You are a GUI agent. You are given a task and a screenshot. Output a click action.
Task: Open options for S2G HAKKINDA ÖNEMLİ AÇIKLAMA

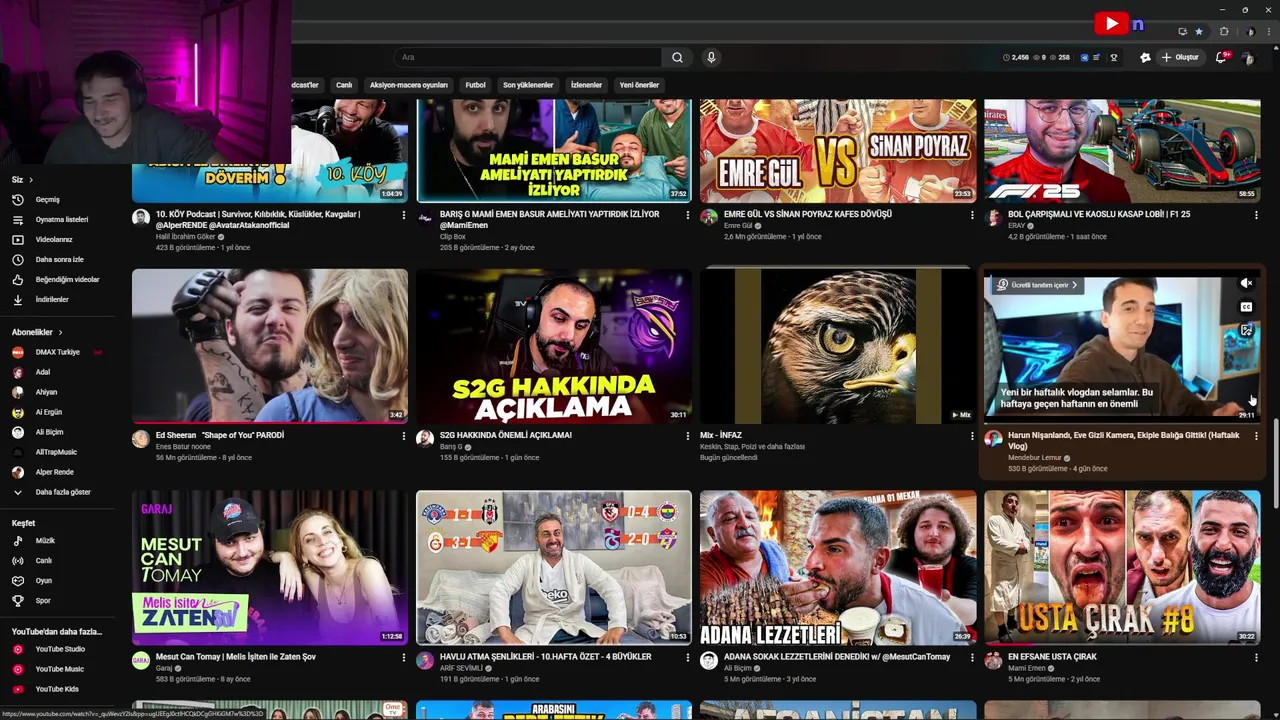point(687,436)
